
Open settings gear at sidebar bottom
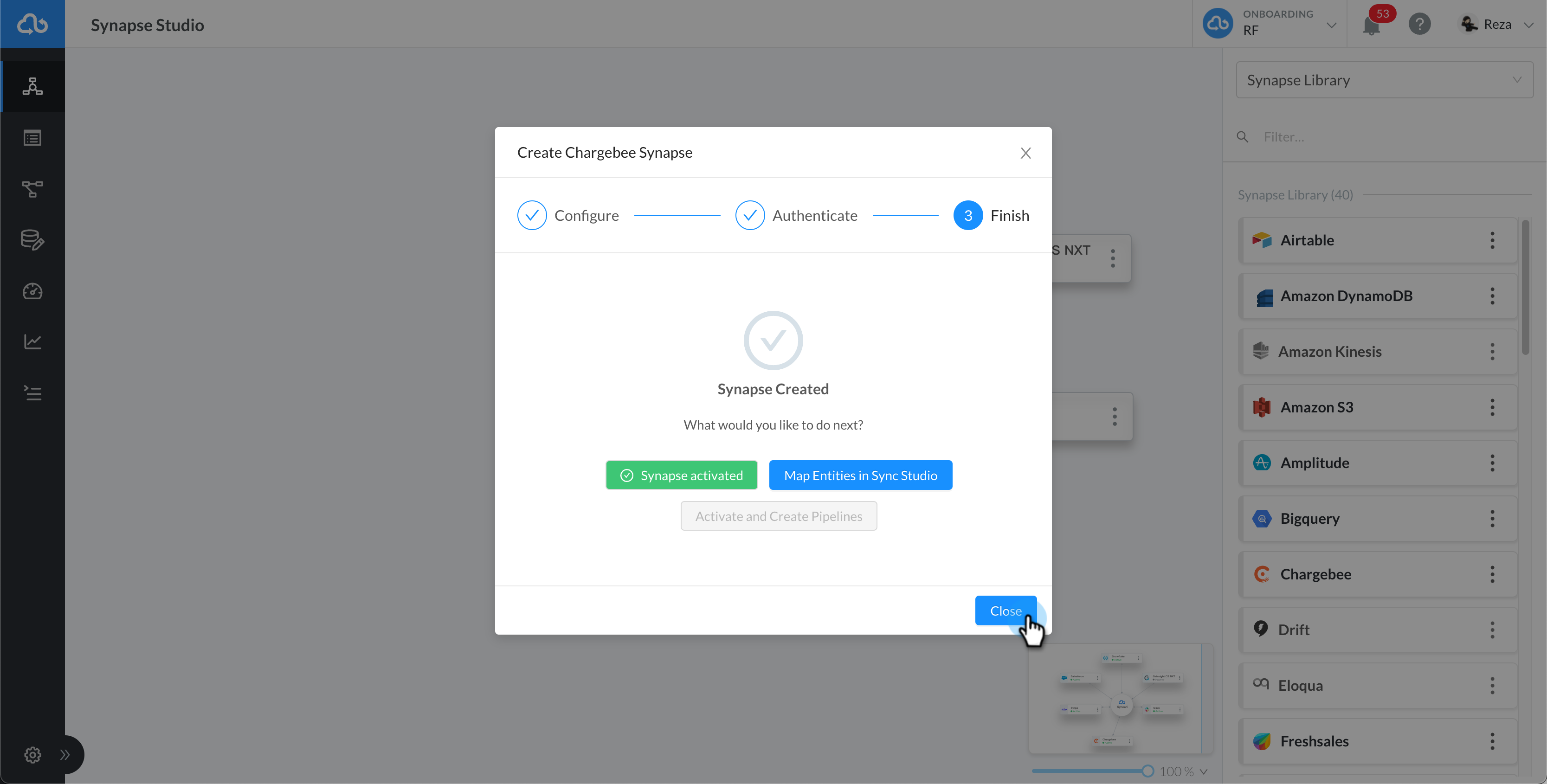click(x=32, y=755)
